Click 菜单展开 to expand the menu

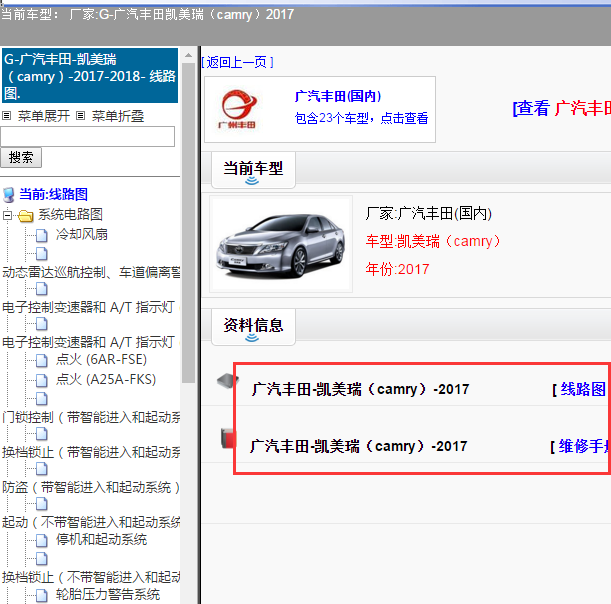(44, 116)
